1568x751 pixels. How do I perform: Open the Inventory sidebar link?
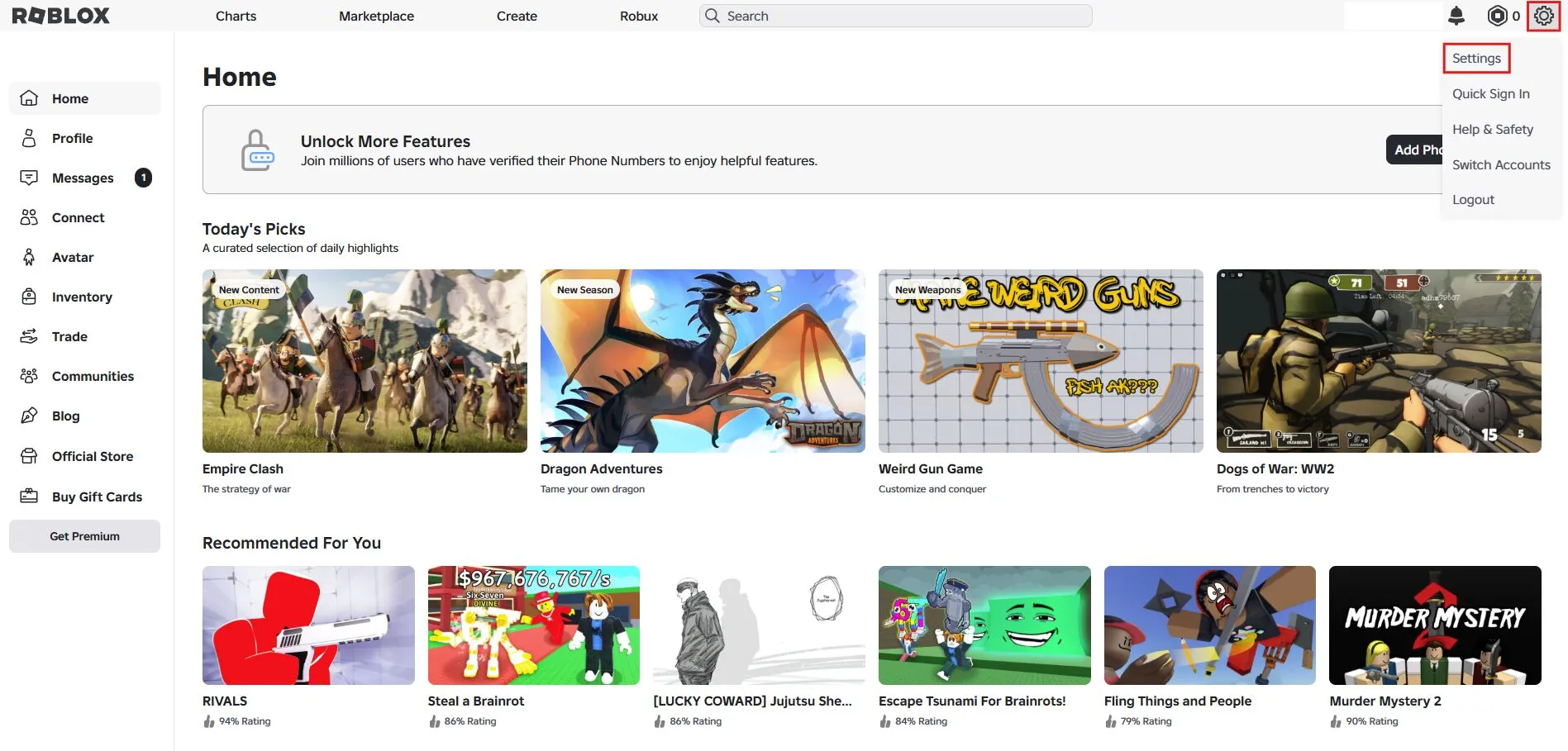pos(82,297)
